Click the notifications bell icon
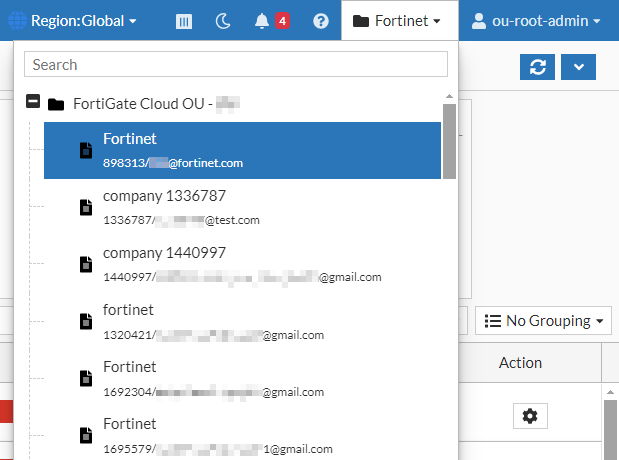This screenshot has height=460, width=619. pos(262,21)
